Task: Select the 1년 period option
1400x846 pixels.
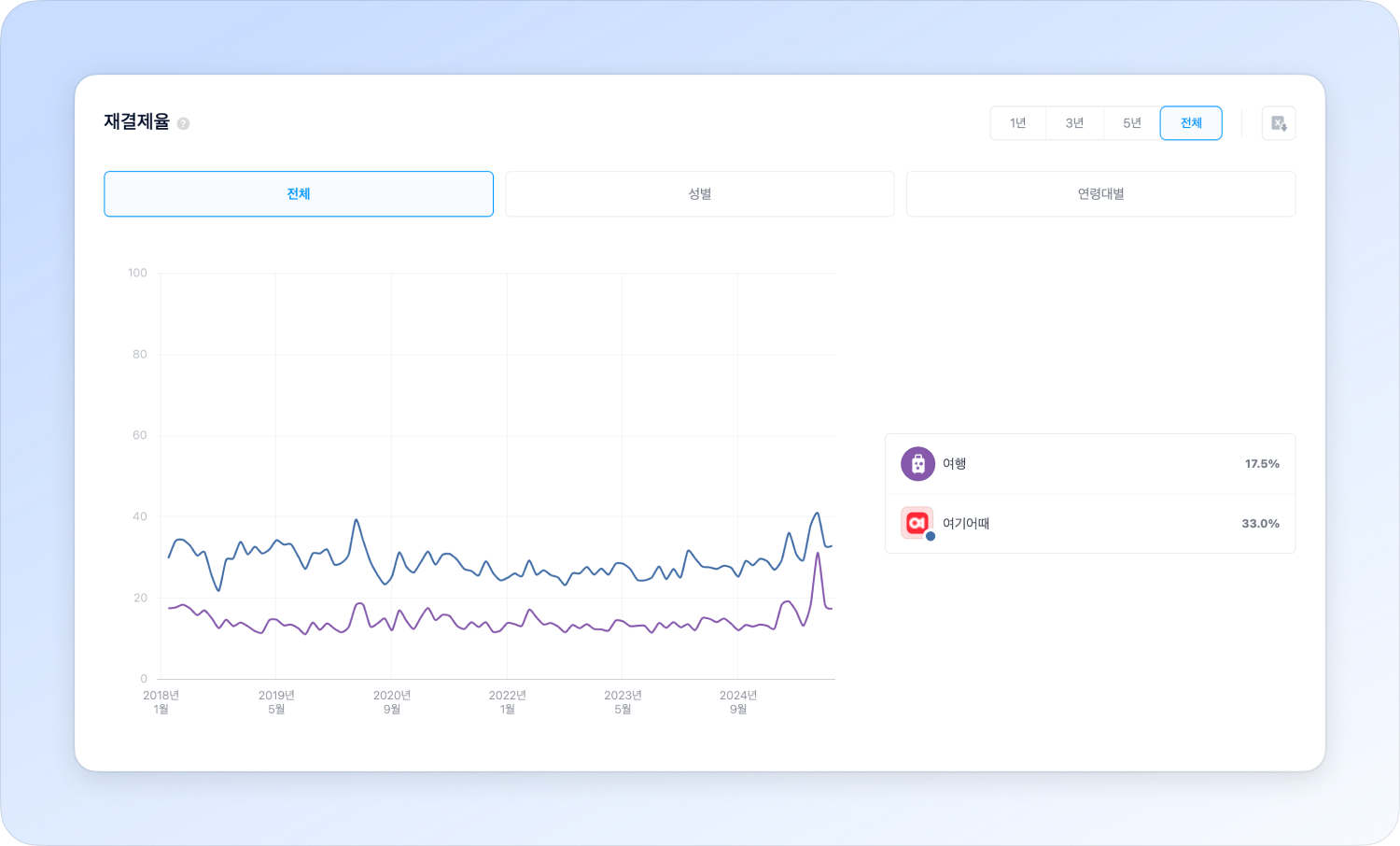Action: 1018,123
